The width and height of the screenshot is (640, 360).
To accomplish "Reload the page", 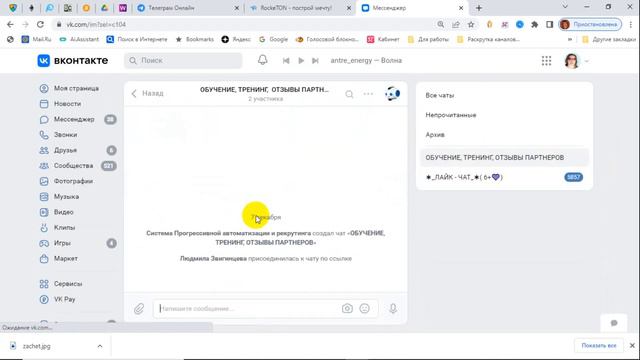I will click(x=40, y=24).
